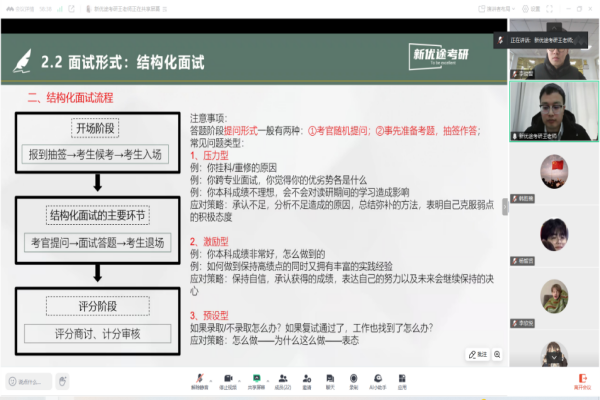Viewport: 600px width, 400px height.
Task: Click the emoji reaction hand icon
Action: coord(61,380)
